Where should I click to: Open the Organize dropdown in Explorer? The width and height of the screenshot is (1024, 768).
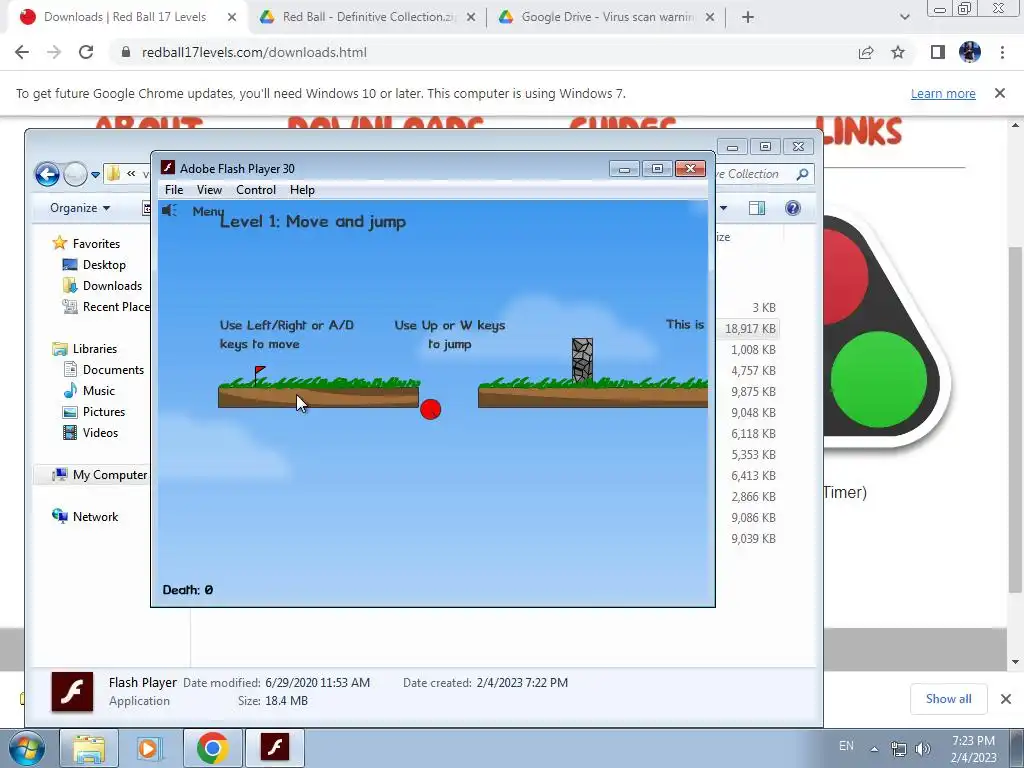coord(80,208)
